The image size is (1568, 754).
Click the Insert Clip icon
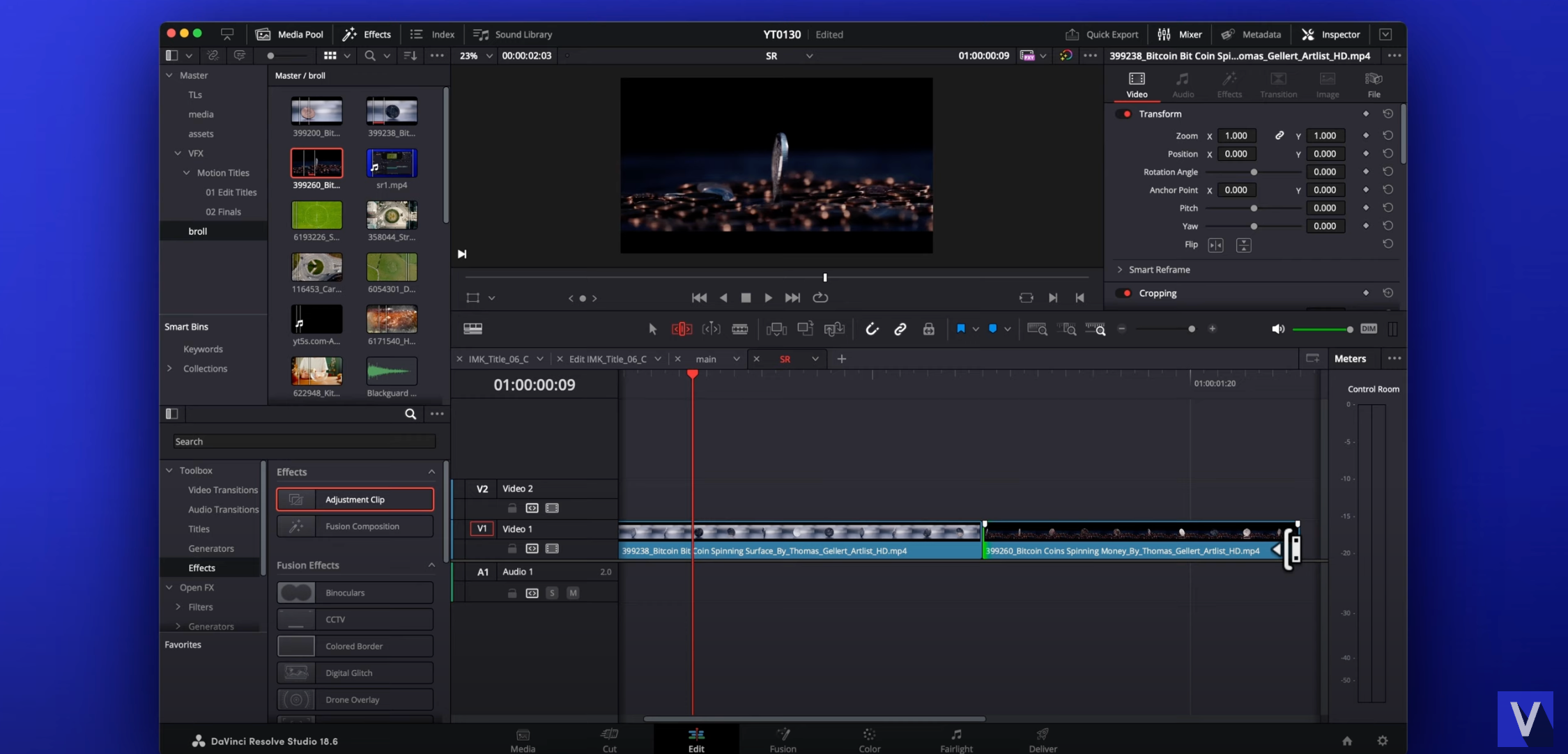pos(776,329)
